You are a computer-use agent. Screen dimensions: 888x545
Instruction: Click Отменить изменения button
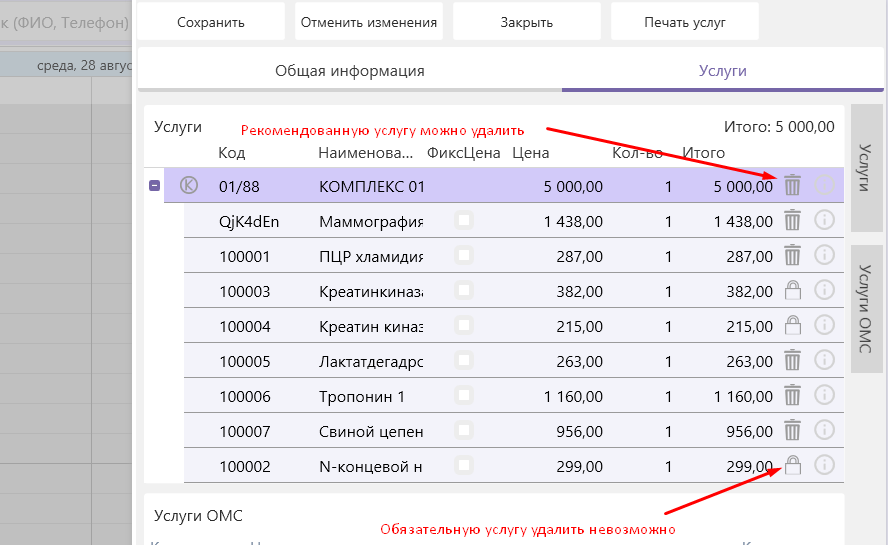[x=369, y=22]
